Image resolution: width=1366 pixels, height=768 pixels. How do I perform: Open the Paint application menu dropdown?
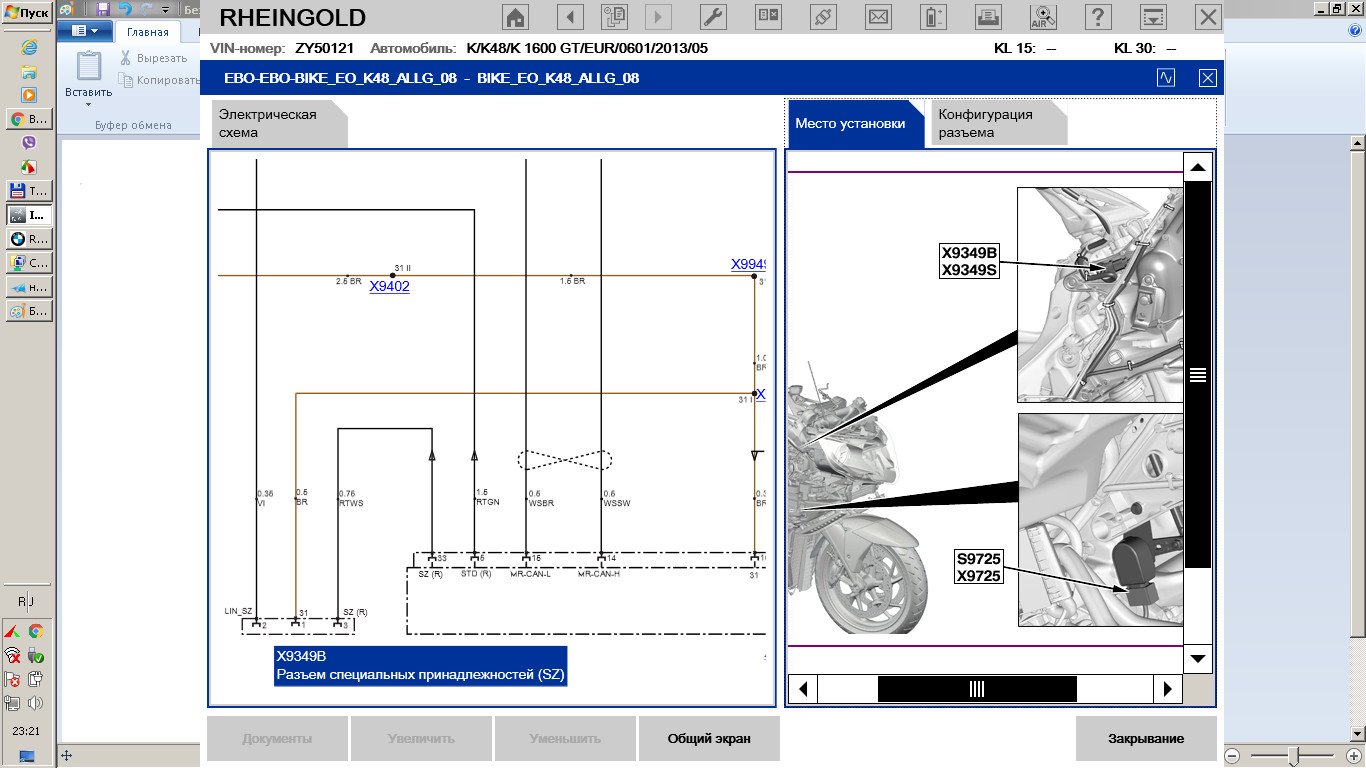coord(84,31)
